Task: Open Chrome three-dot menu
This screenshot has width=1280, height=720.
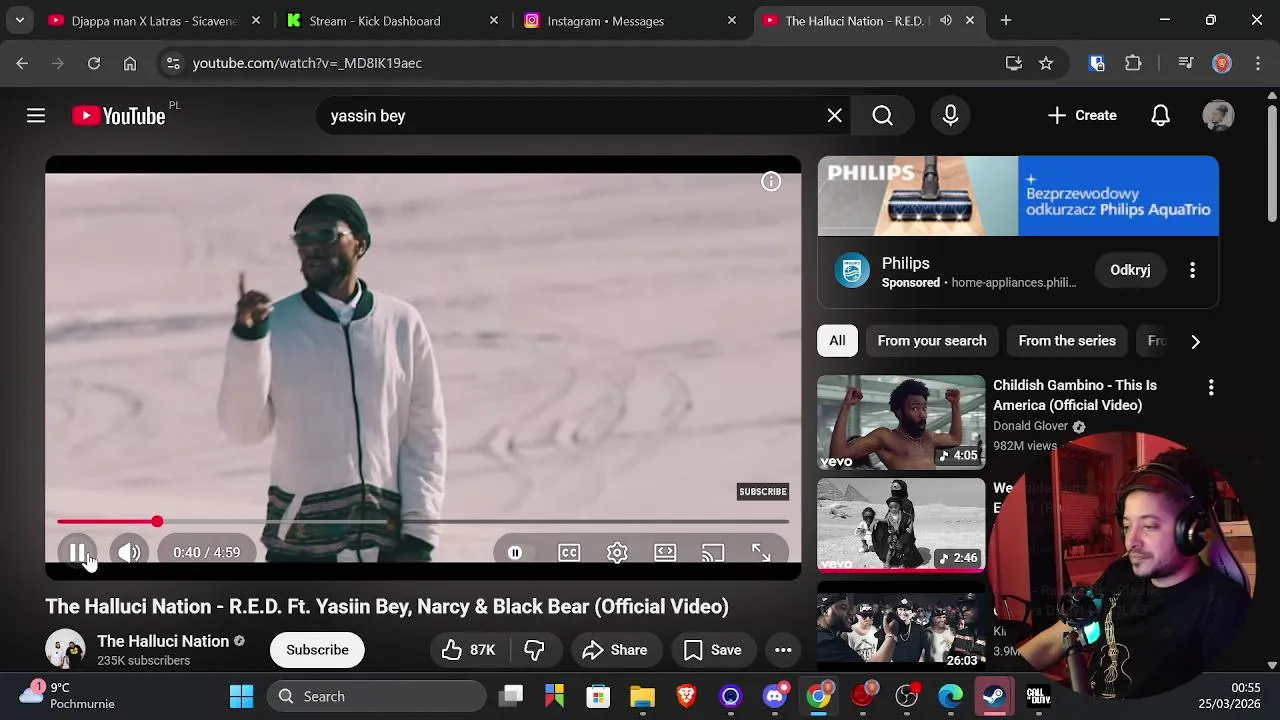Action: (x=1258, y=63)
